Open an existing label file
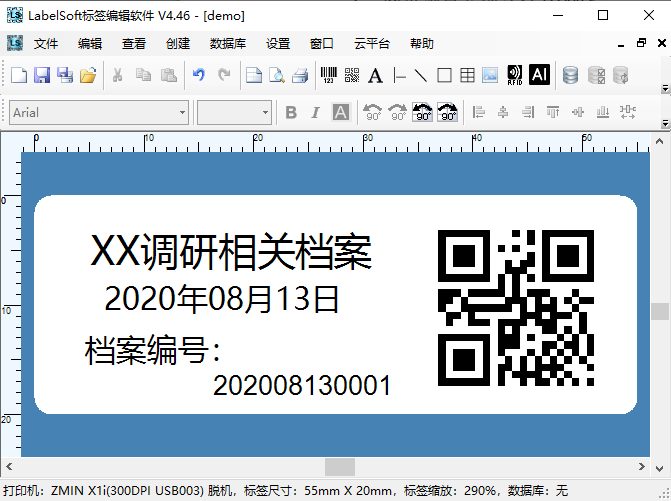 click(x=88, y=75)
